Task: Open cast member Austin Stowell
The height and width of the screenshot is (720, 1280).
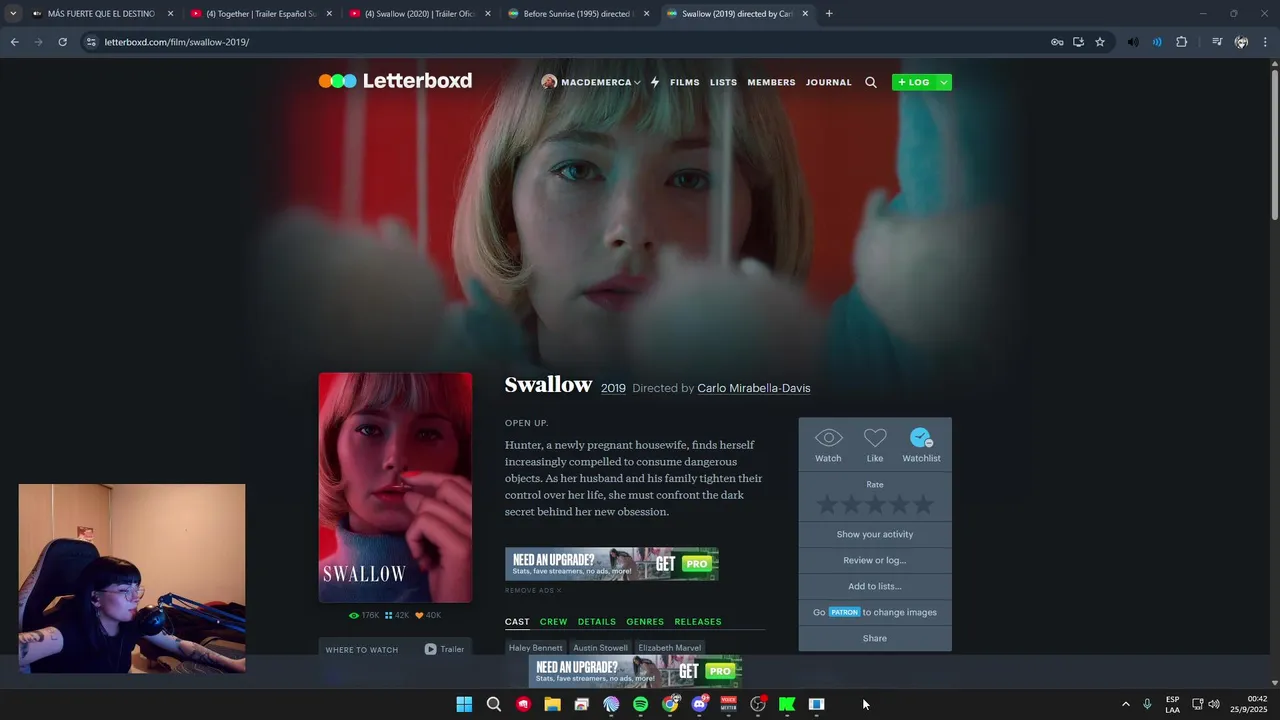Action: click(600, 648)
